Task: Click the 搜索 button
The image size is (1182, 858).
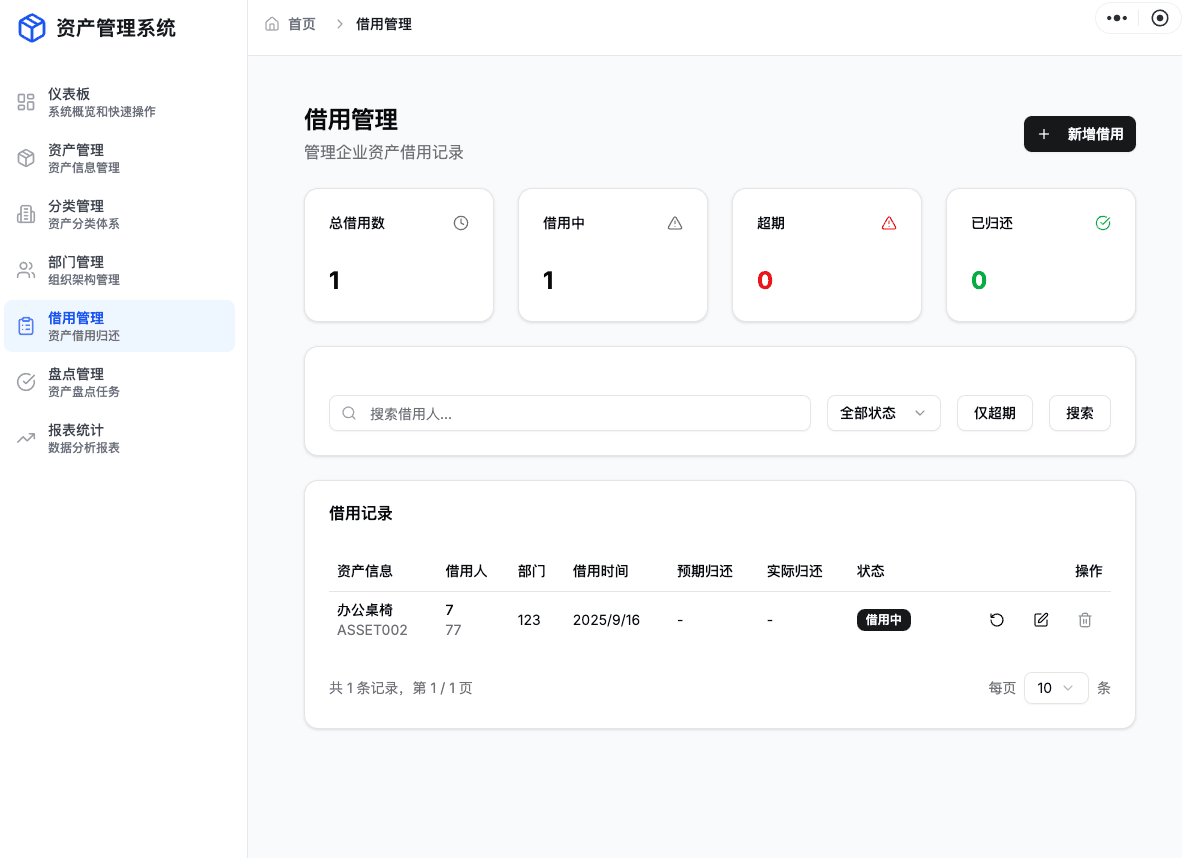Action: coord(1079,413)
